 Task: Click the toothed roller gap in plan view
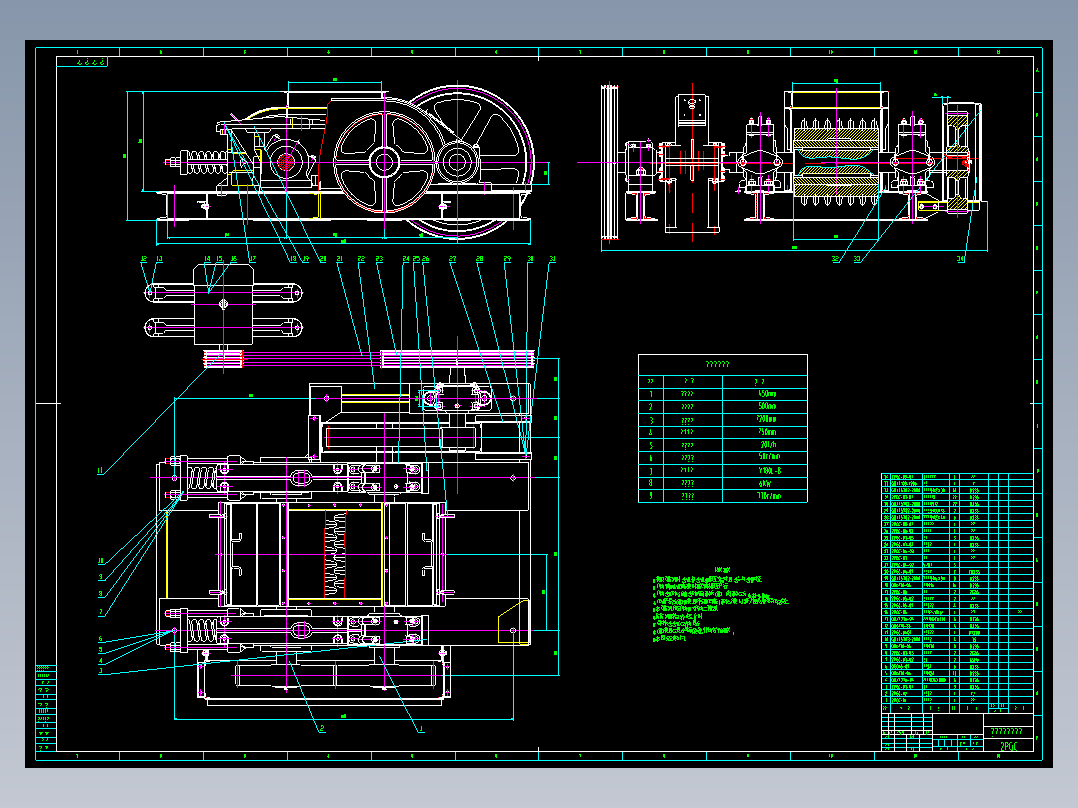335,554
